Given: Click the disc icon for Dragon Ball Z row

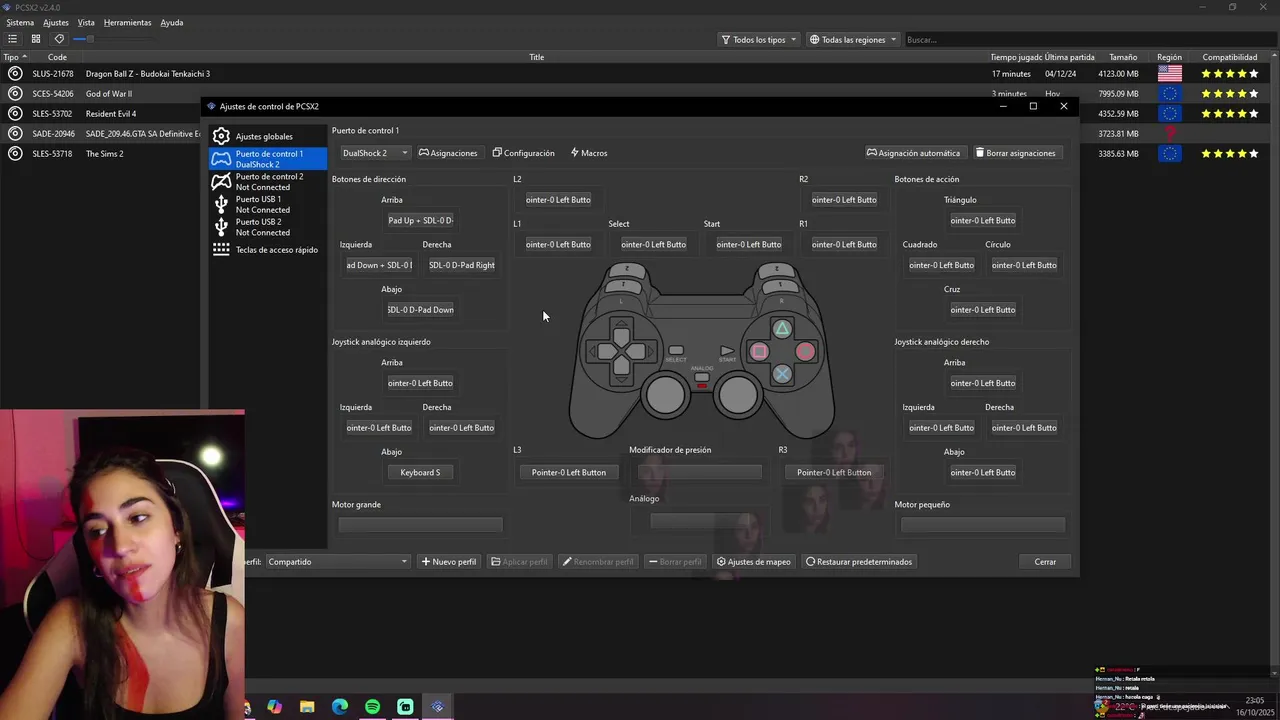Looking at the screenshot, I should coord(14,74).
